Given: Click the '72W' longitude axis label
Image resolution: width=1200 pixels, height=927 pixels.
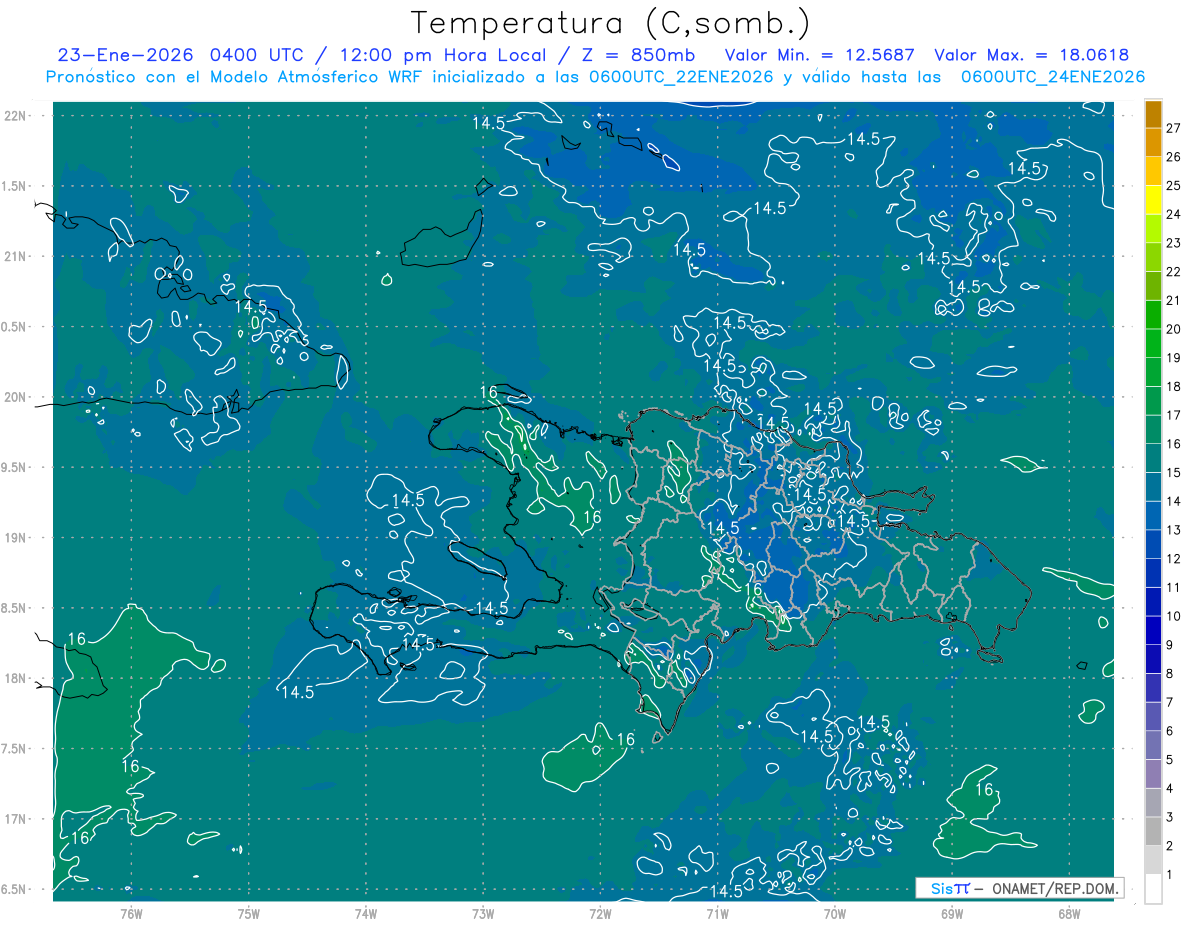Looking at the screenshot, I should pyautogui.click(x=600, y=913).
